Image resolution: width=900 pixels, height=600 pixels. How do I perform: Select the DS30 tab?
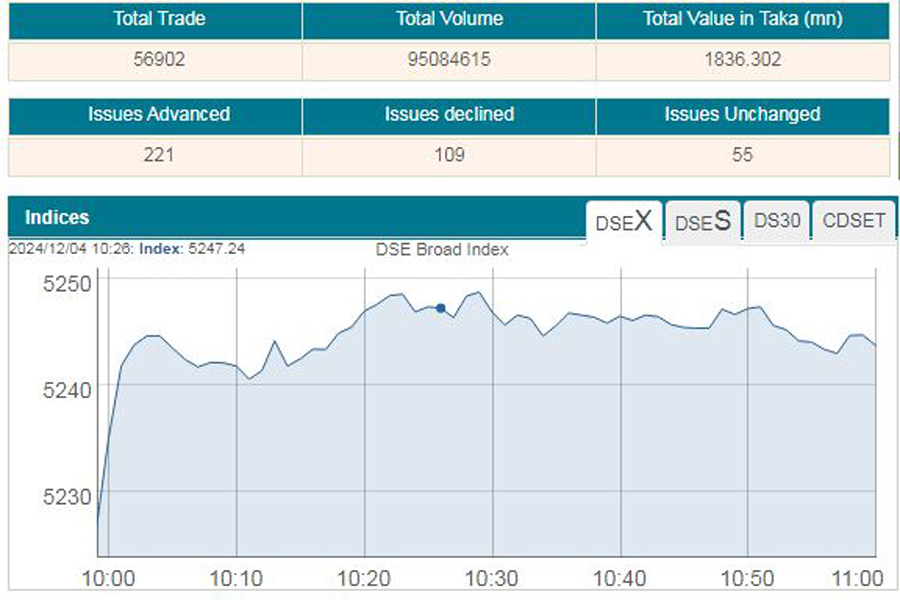click(777, 221)
